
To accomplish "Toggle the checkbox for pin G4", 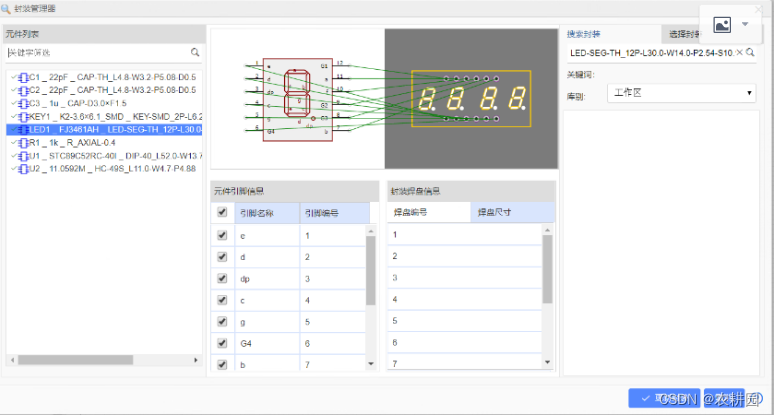I will click(222, 342).
